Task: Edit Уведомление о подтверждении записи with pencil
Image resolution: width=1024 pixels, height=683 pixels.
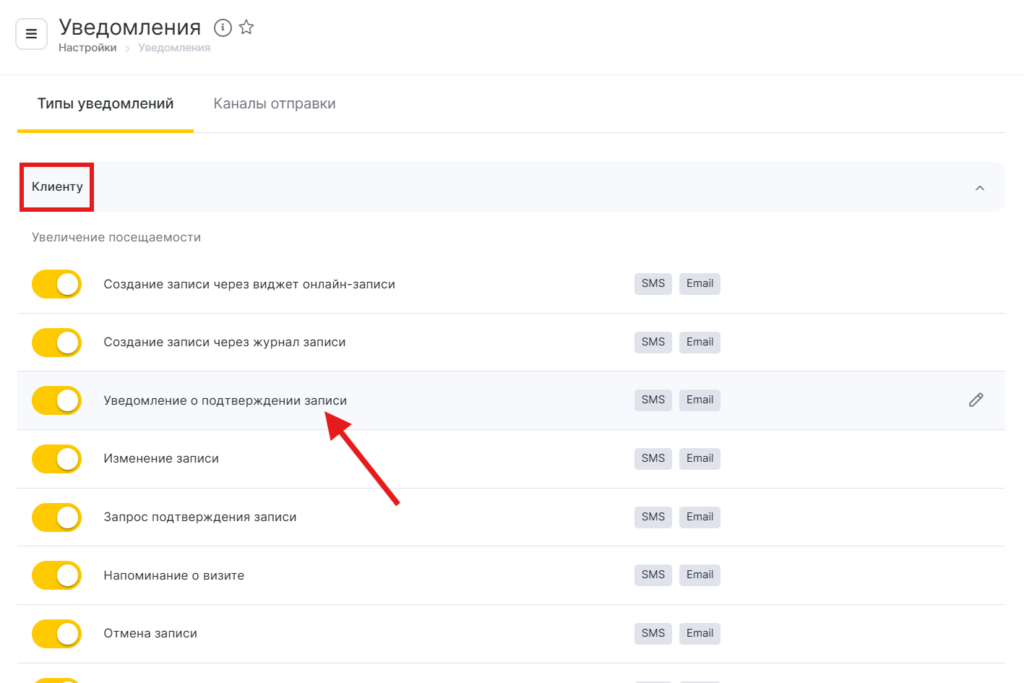Action: [x=976, y=400]
